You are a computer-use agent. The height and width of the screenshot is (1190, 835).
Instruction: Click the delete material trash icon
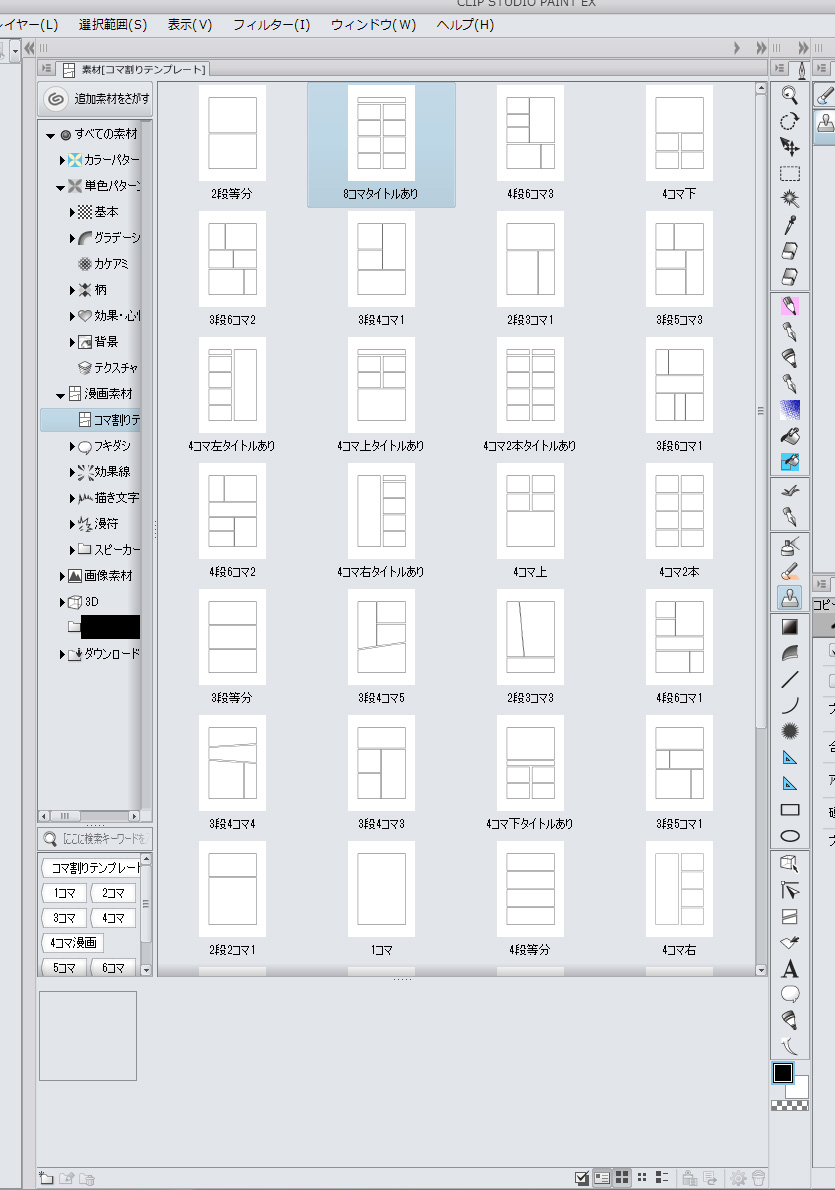click(x=758, y=1178)
